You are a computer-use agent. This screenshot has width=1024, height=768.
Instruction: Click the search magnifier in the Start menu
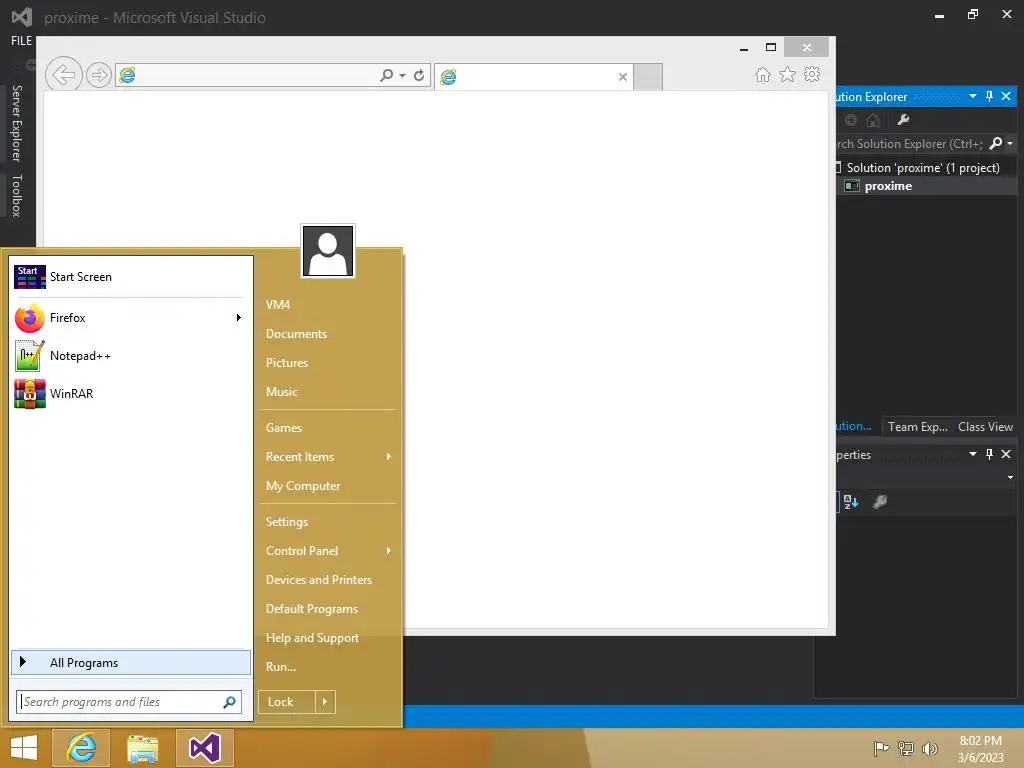tap(229, 702)
